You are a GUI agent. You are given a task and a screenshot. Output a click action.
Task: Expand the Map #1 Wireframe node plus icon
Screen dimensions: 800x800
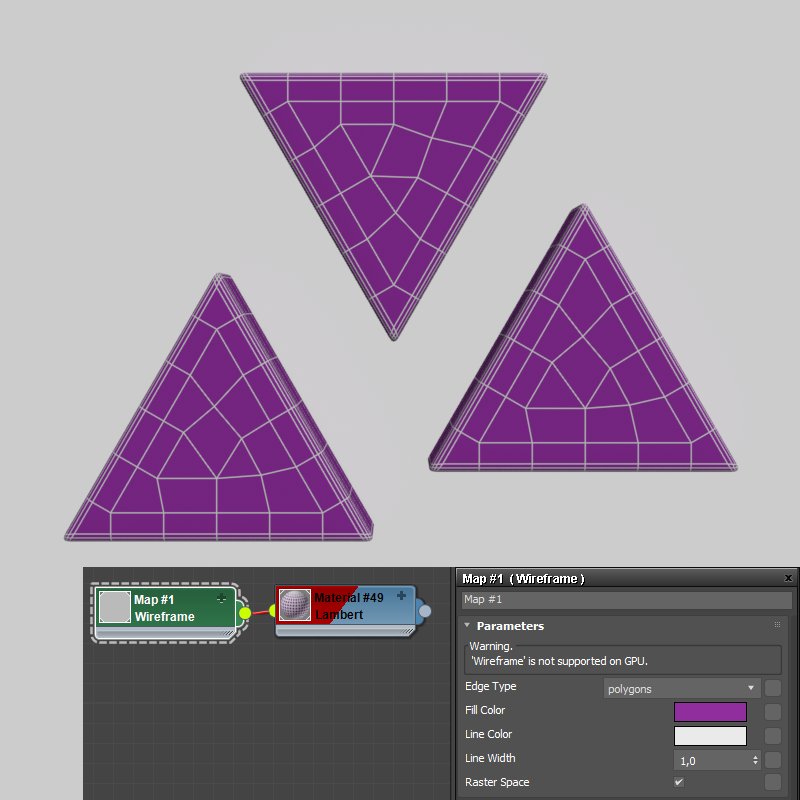pyautogui.click(x=221, y=598)
